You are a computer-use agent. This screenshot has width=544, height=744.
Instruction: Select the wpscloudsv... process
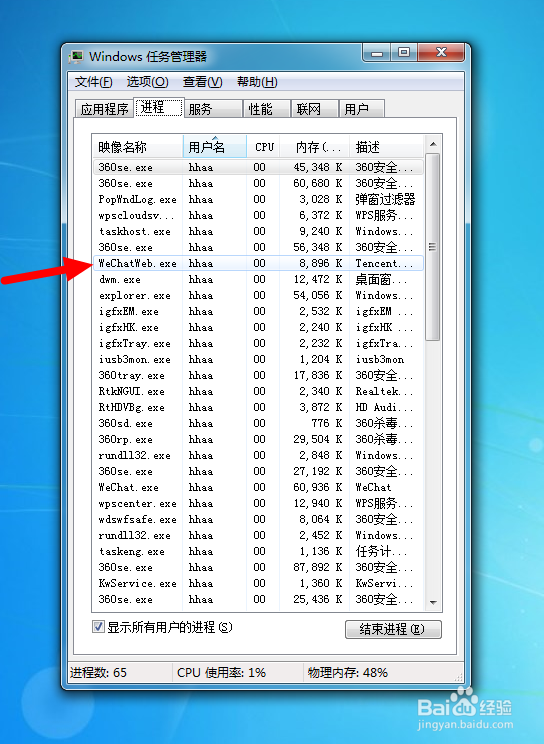(x=259, y=215)
